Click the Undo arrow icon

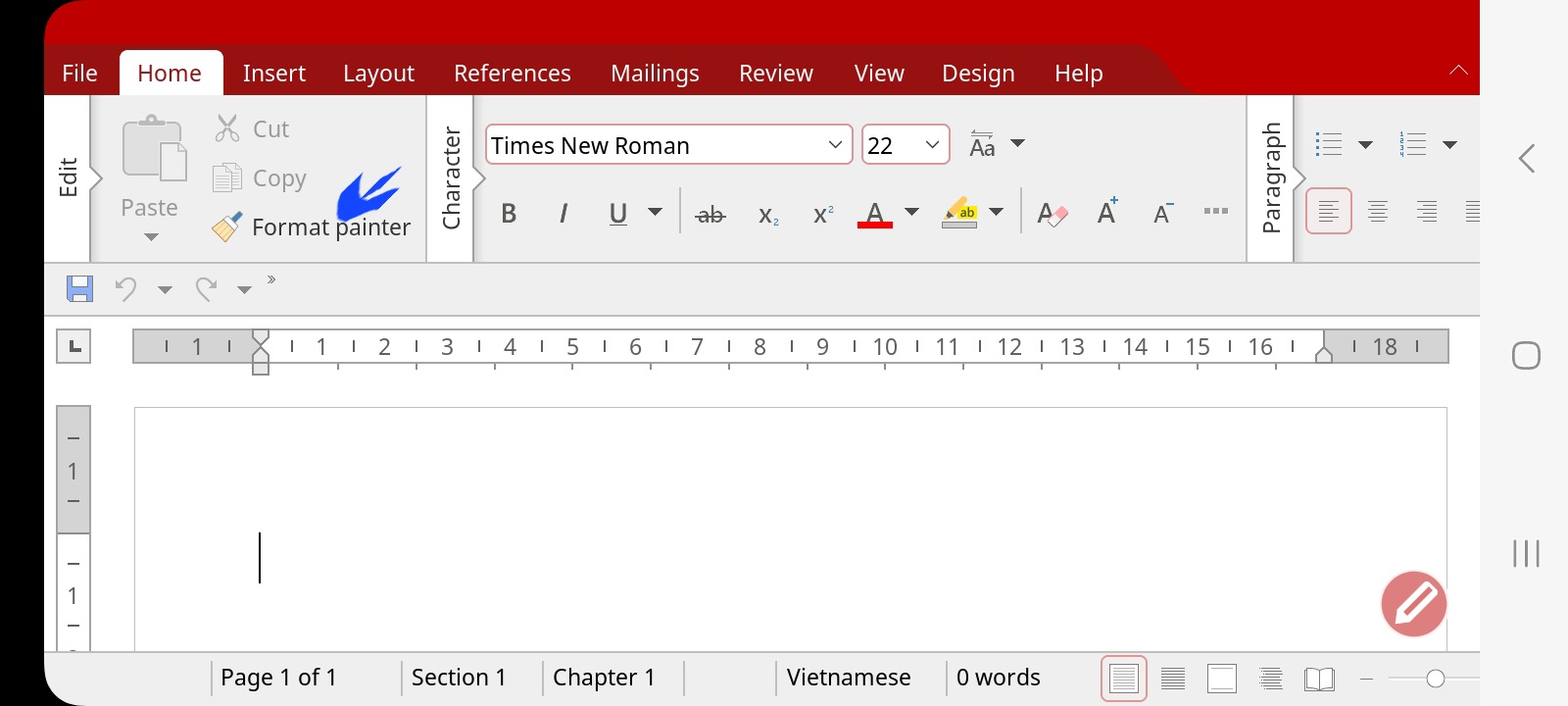125,288
